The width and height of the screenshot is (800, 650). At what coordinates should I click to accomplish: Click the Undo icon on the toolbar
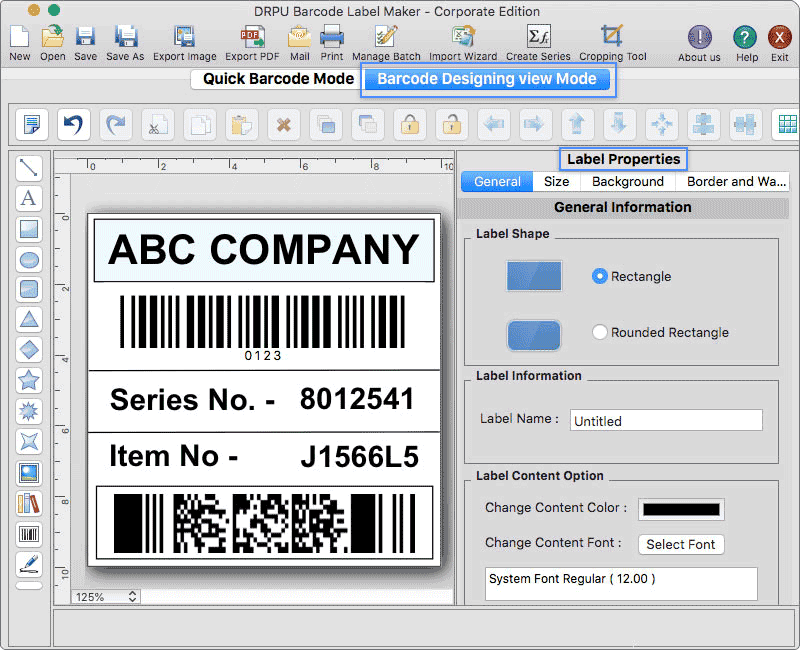point(73,124)
